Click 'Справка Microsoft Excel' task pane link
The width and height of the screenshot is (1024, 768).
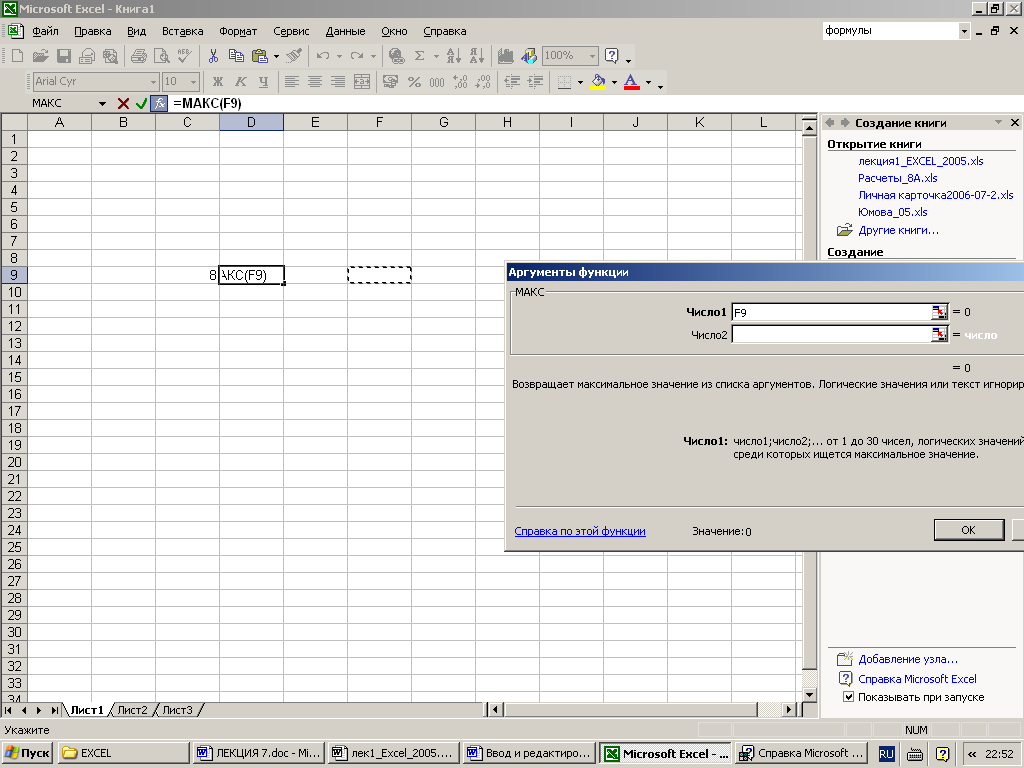(x=917, y=679)
